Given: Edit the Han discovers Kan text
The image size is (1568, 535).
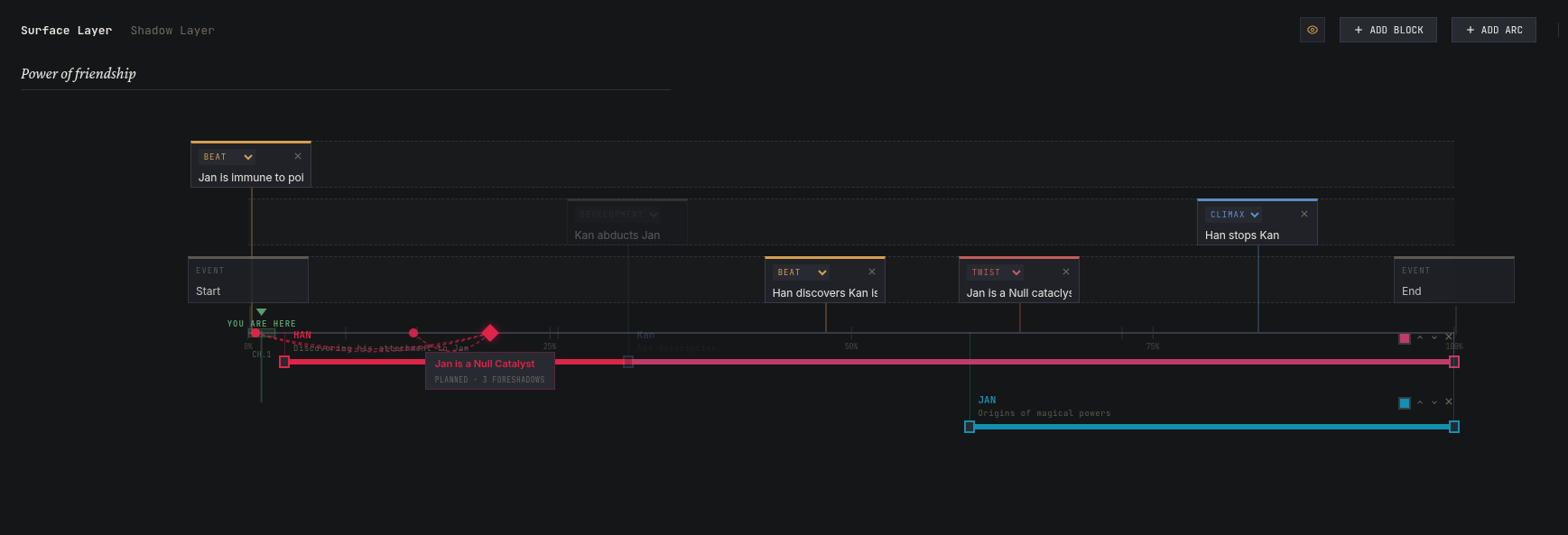Looking at the screenshot, I should (x=825, y=293).
